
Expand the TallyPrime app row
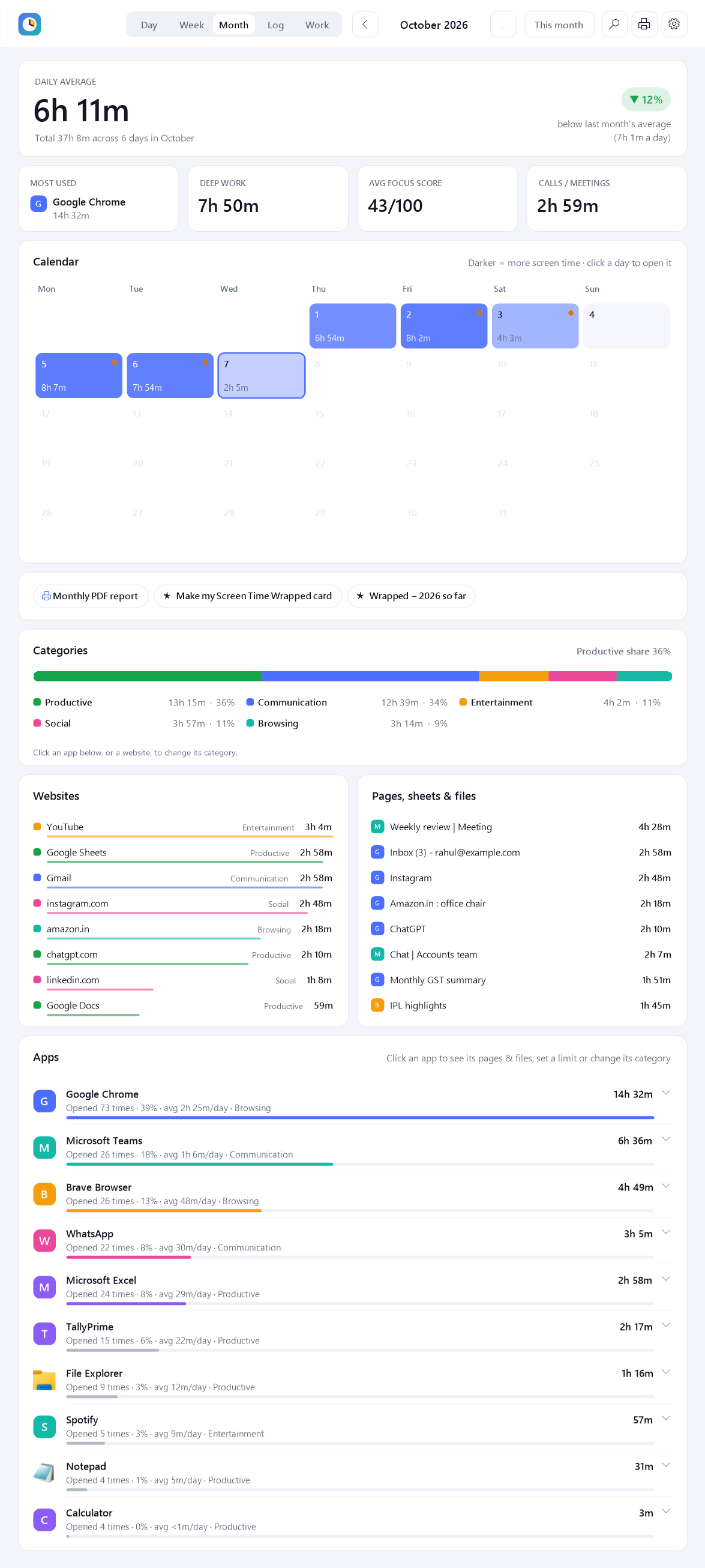pos(666,1325)
